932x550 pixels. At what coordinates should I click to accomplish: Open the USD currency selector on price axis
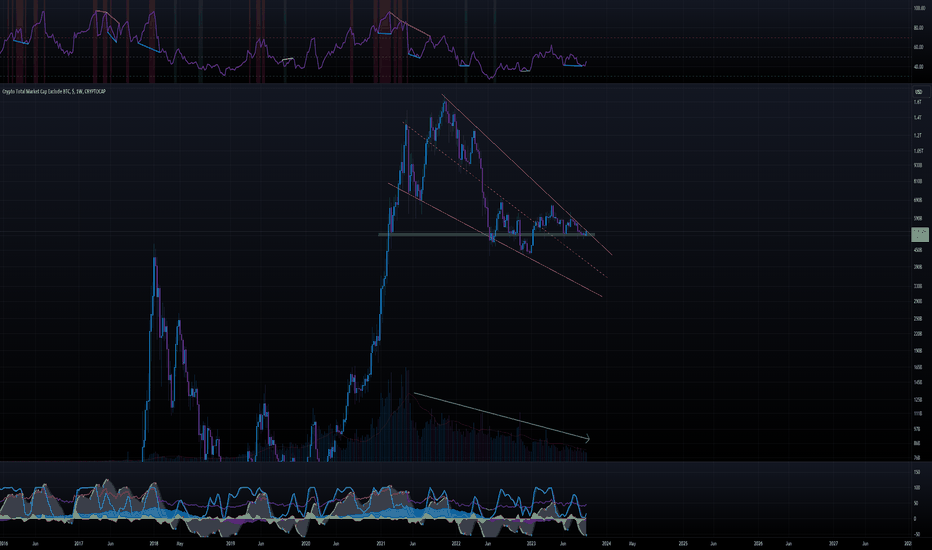[x=918, y=92]
